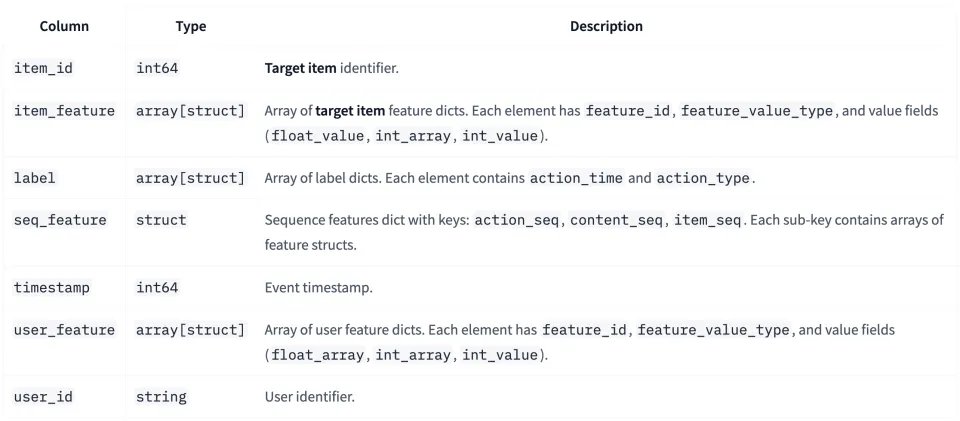Click the seq_feature column name
This screenshot has width=960, height=421.
click(60, 220)
